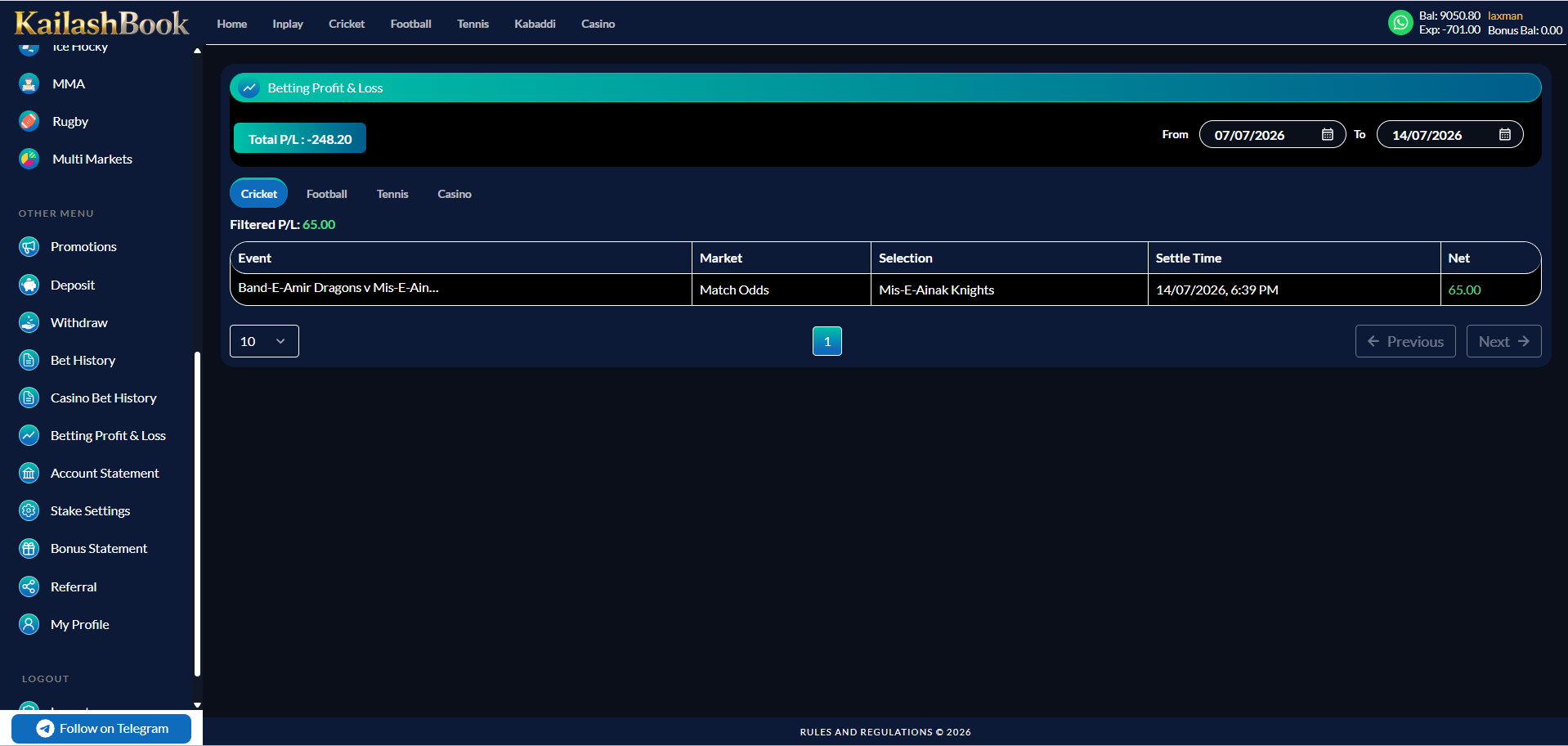
Task: Click the Filtered P/L 65.00 text
Action: (282, 224)
